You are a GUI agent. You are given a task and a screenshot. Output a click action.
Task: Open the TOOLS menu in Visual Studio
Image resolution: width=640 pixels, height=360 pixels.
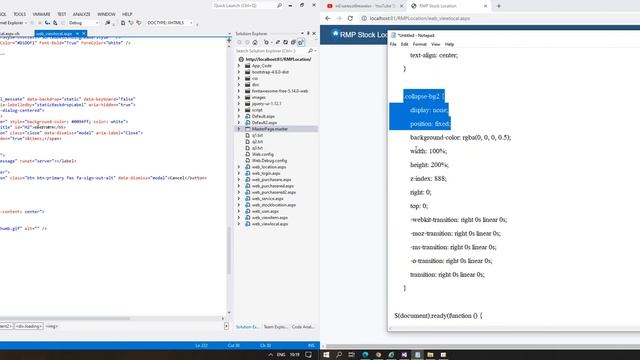point(20,14)
